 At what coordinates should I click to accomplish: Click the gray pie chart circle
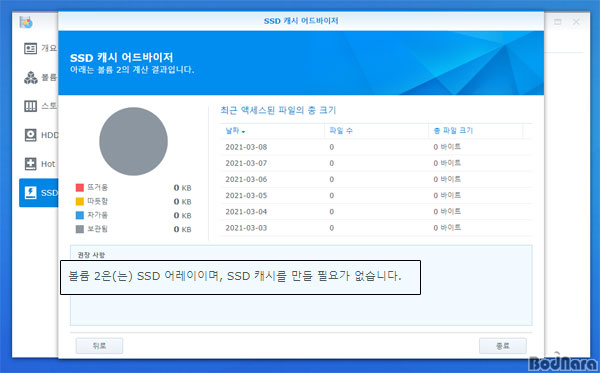tap(134, 141)
